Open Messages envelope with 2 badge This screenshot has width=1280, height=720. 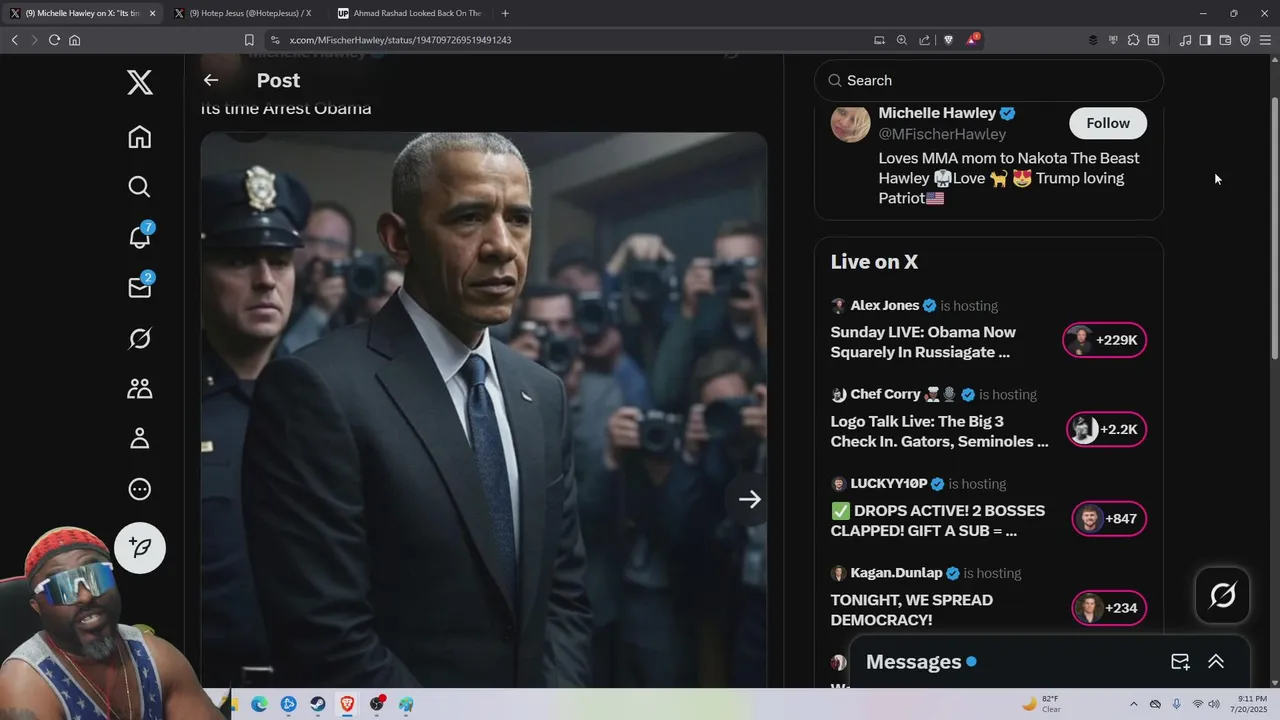click(140, 287)
